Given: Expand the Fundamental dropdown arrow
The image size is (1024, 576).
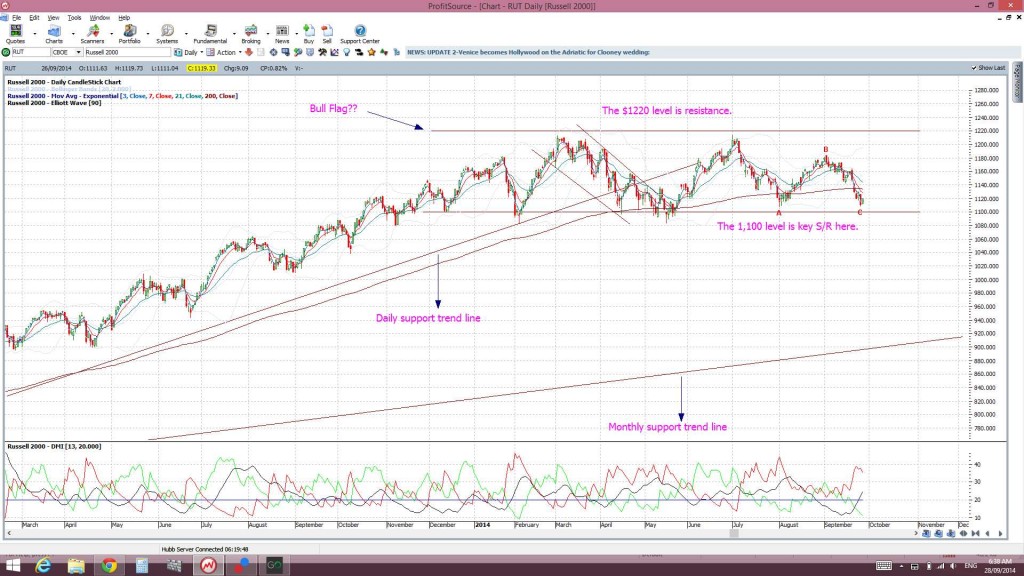Looking at the screenshot, I should [x=234, y=33].
